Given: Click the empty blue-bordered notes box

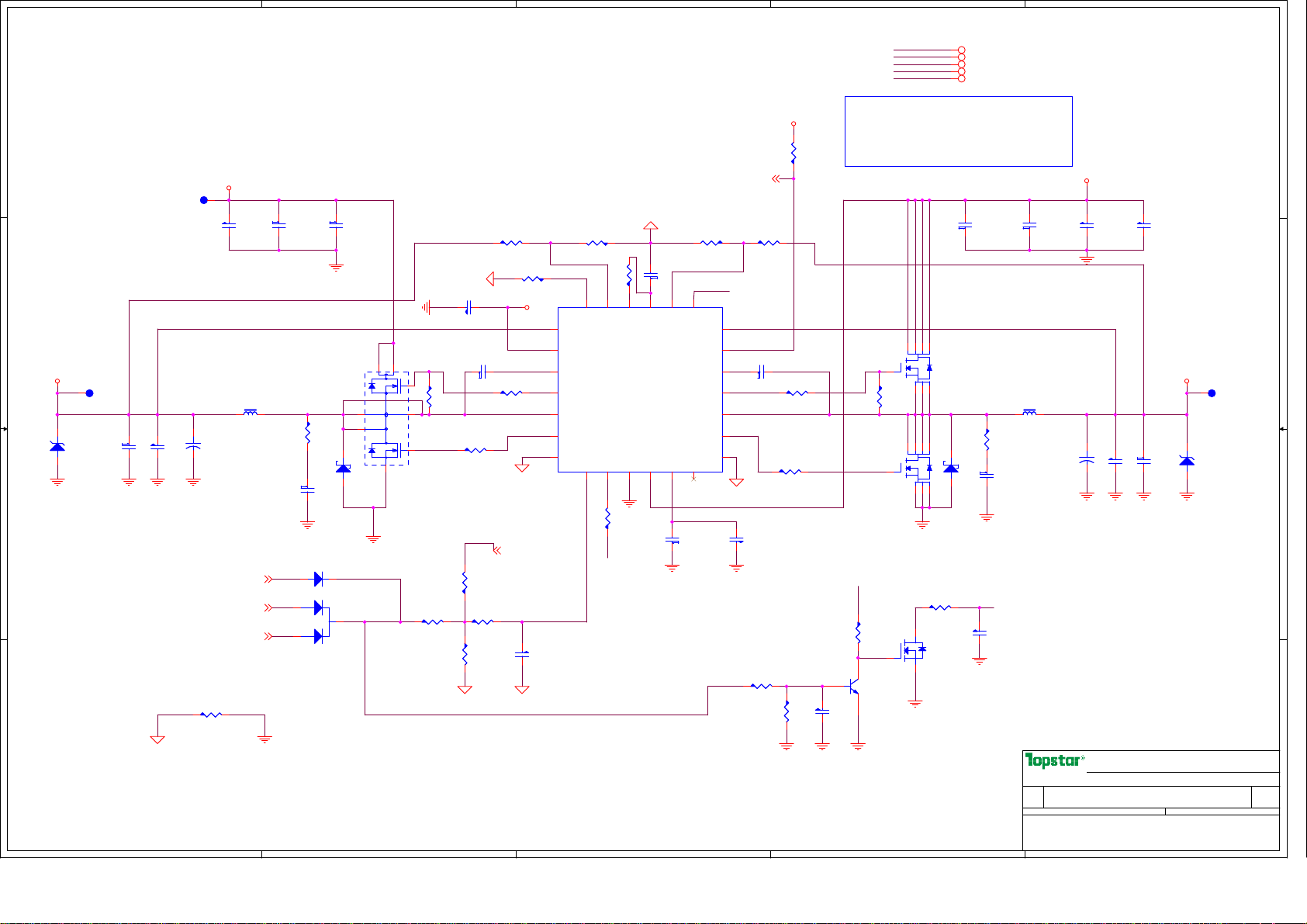Looking at the screenshot, I should [x=958, y=131].
